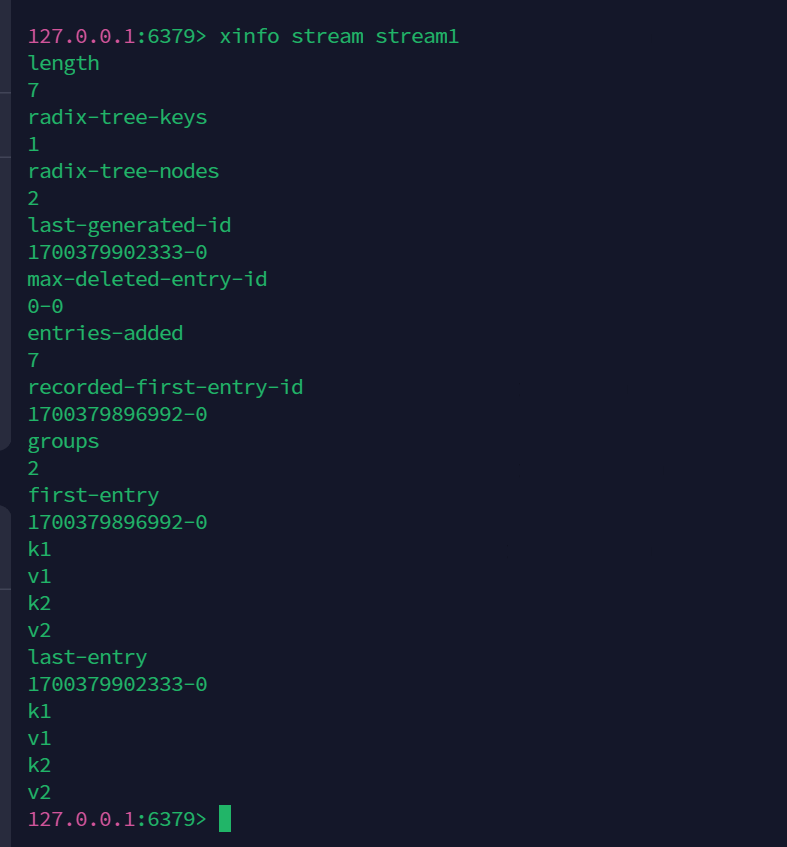The height and width of the screenshot is (847, 787).
Task: Click the "last-generated-id" field name
Action: 129,225
